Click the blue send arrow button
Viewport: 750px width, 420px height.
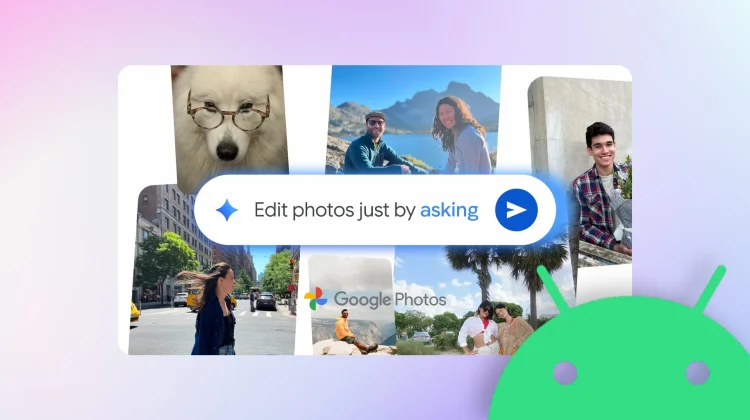pos(516,209)
